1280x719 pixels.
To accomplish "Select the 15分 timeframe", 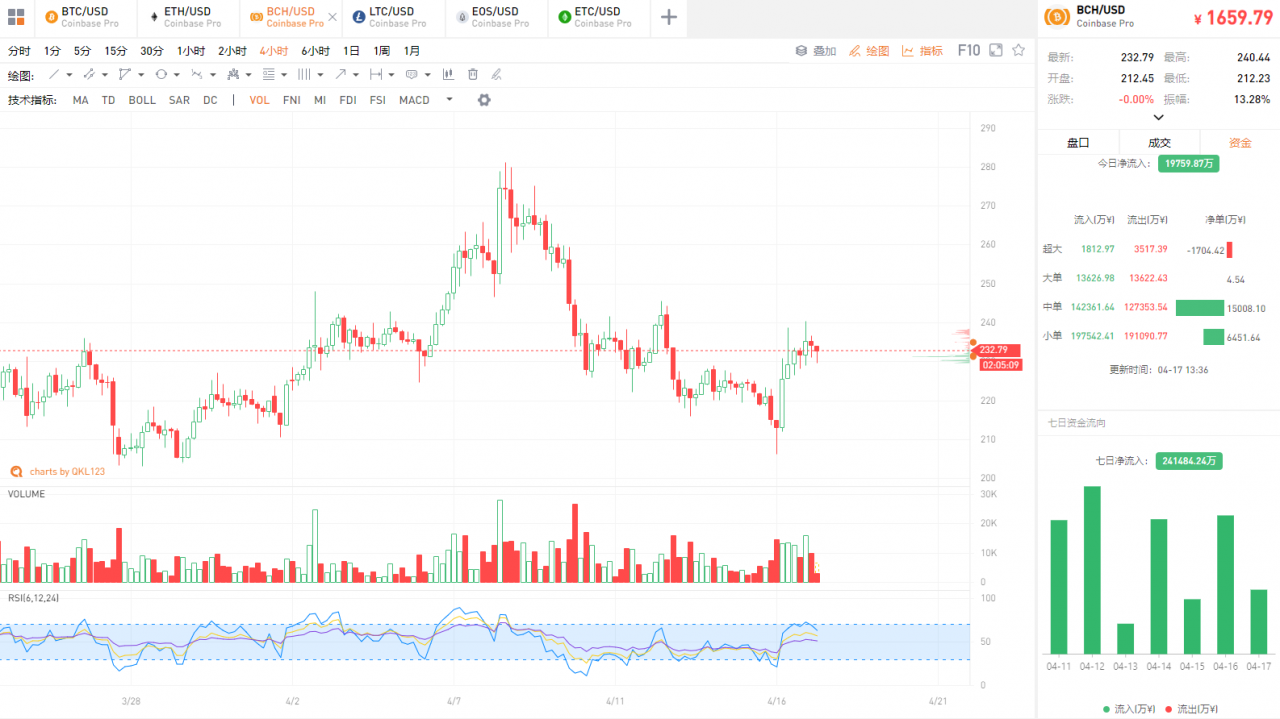I will click(116, 51).
